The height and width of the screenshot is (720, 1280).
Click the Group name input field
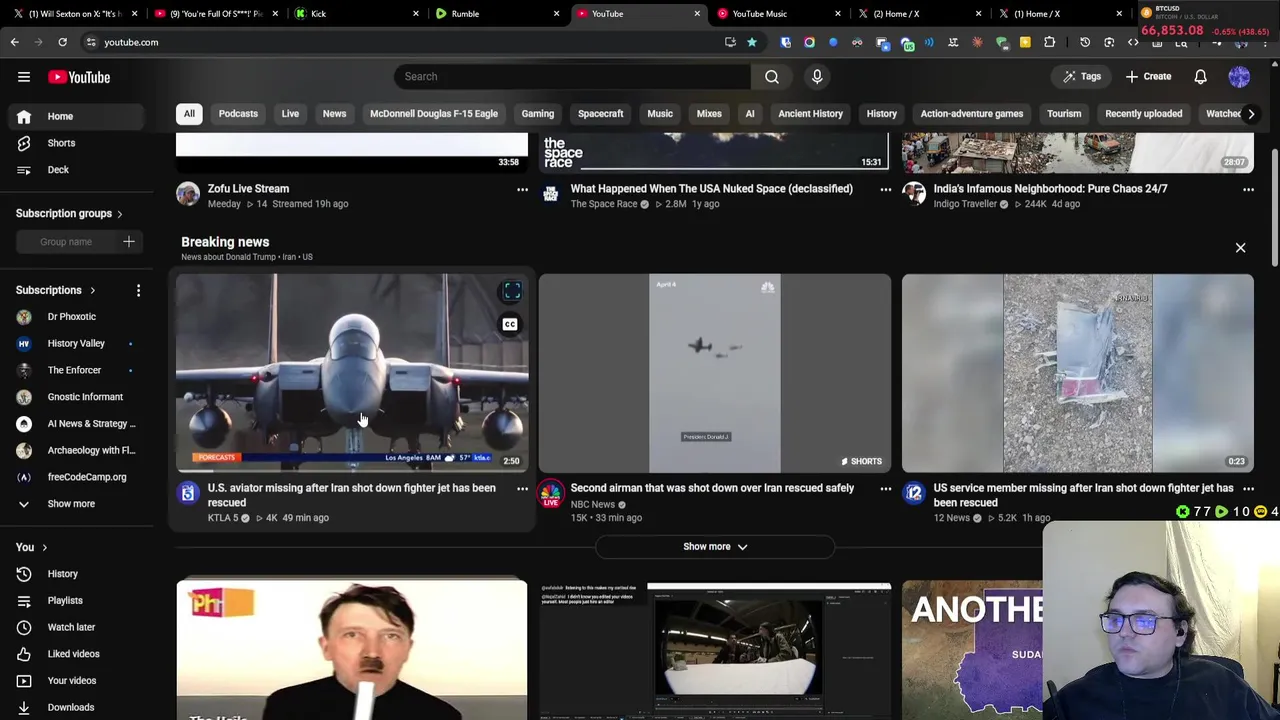pyautogui.click(x=66, y=241)
